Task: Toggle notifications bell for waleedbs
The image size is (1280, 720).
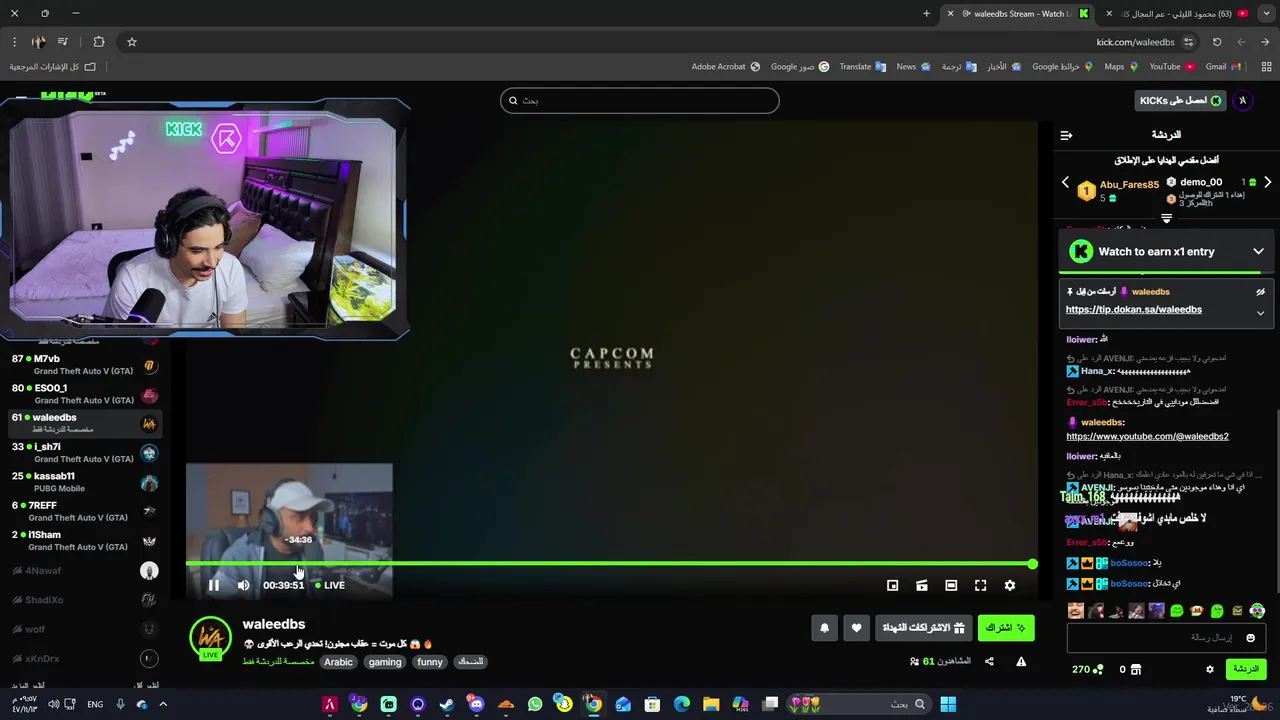Action: (824, 628)
